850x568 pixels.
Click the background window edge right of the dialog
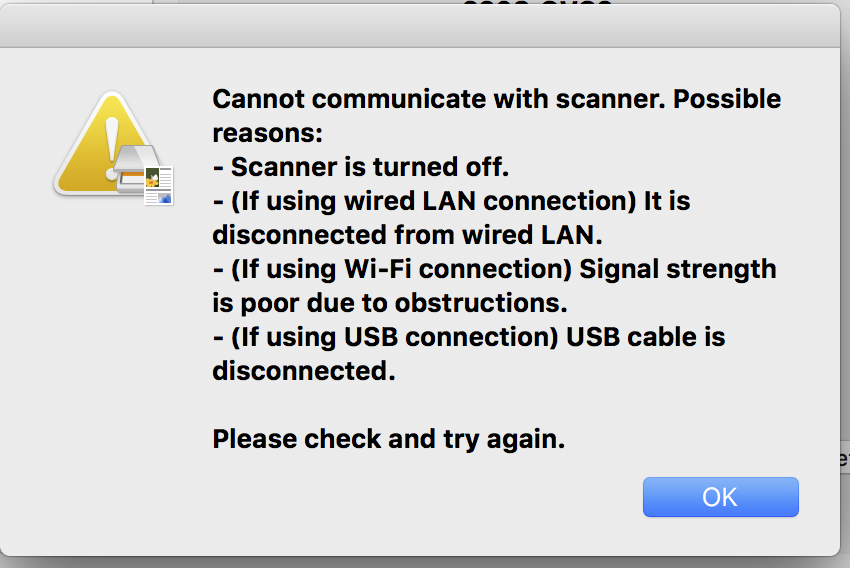pos(845,300)
